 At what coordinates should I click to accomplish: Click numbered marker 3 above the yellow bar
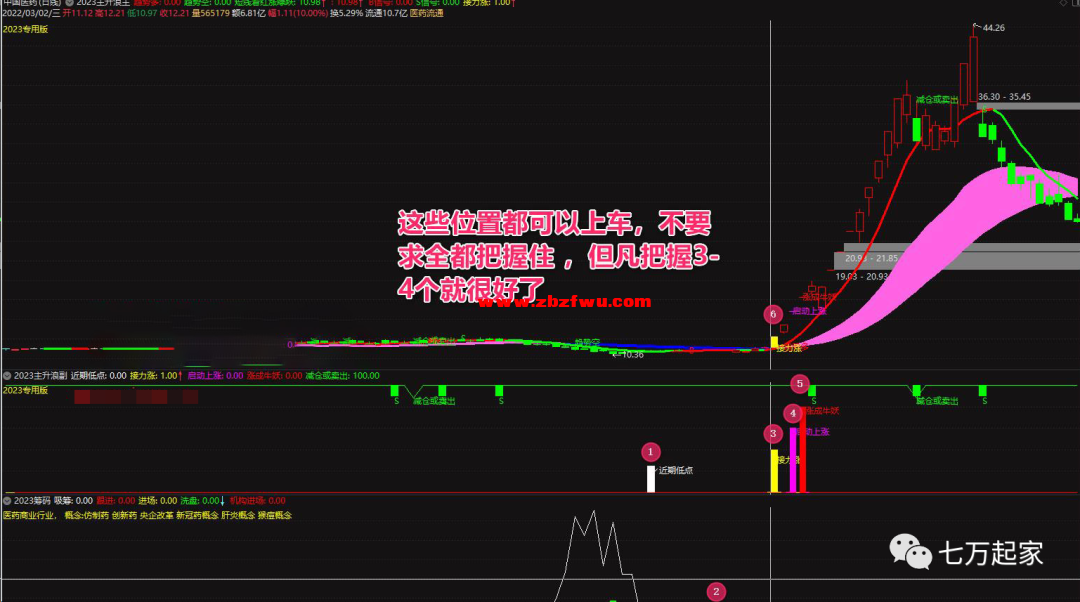point(773,433)
